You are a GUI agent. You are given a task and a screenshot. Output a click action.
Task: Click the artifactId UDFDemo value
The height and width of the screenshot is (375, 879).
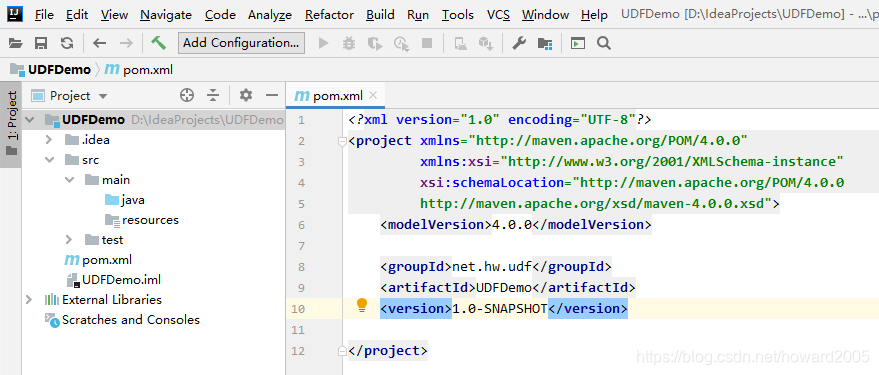(x=504, y=288)
